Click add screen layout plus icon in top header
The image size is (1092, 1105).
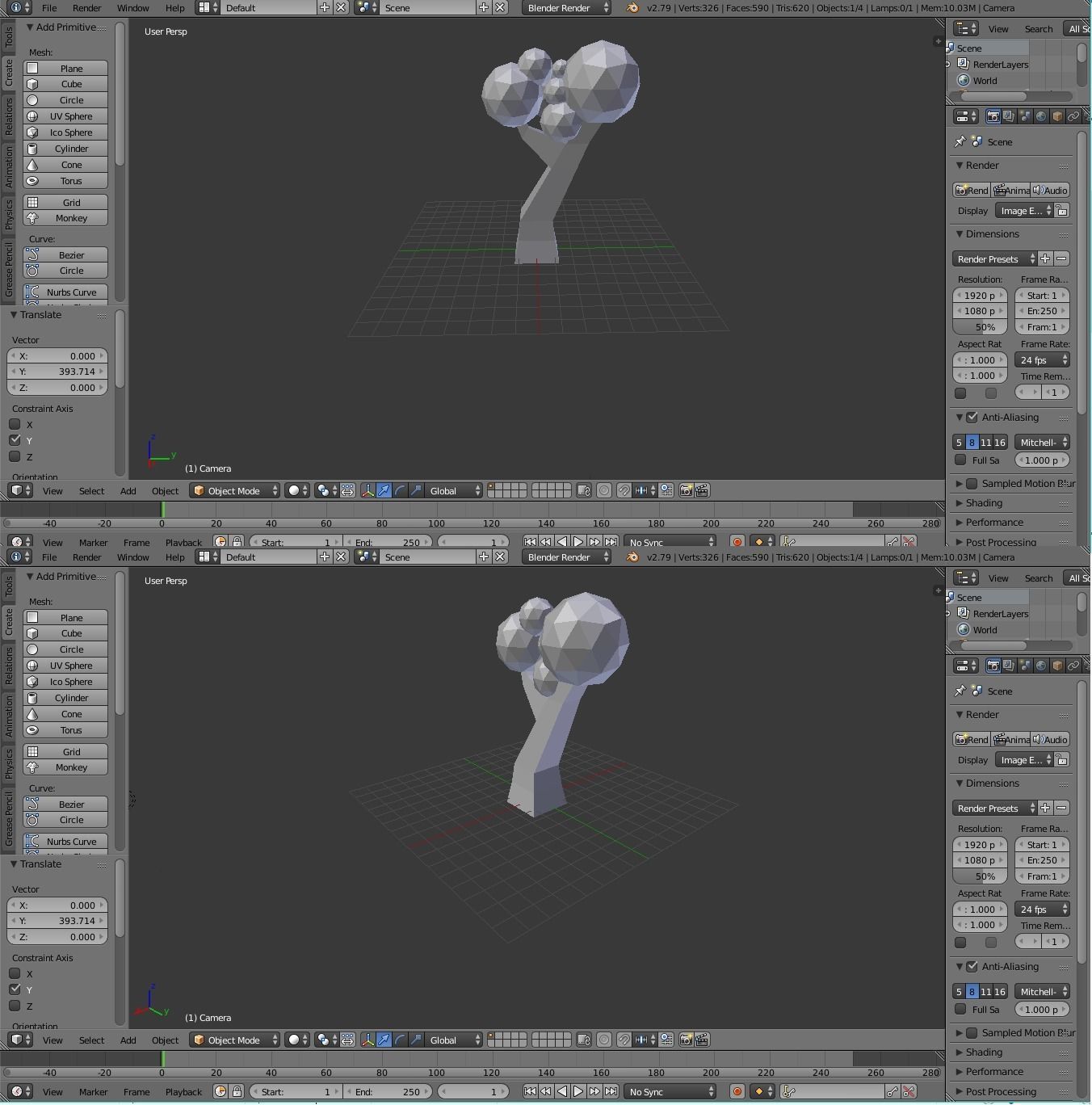(325, 7)
